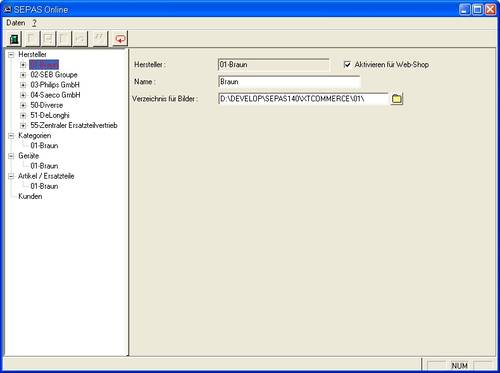Select the Geräte tree item
Screen dimensions: 500x373
coord(29,156)
